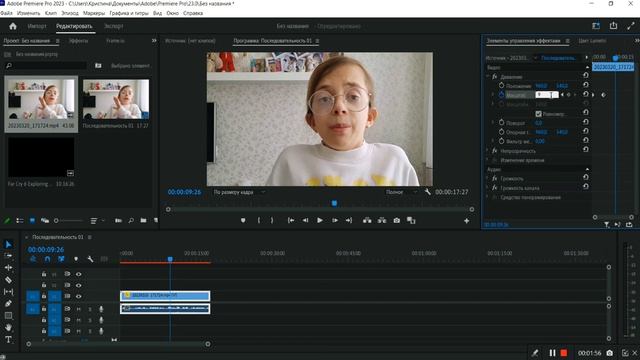Export frame with camera icon
640x360 pixels.
click(x=397, y=220)
